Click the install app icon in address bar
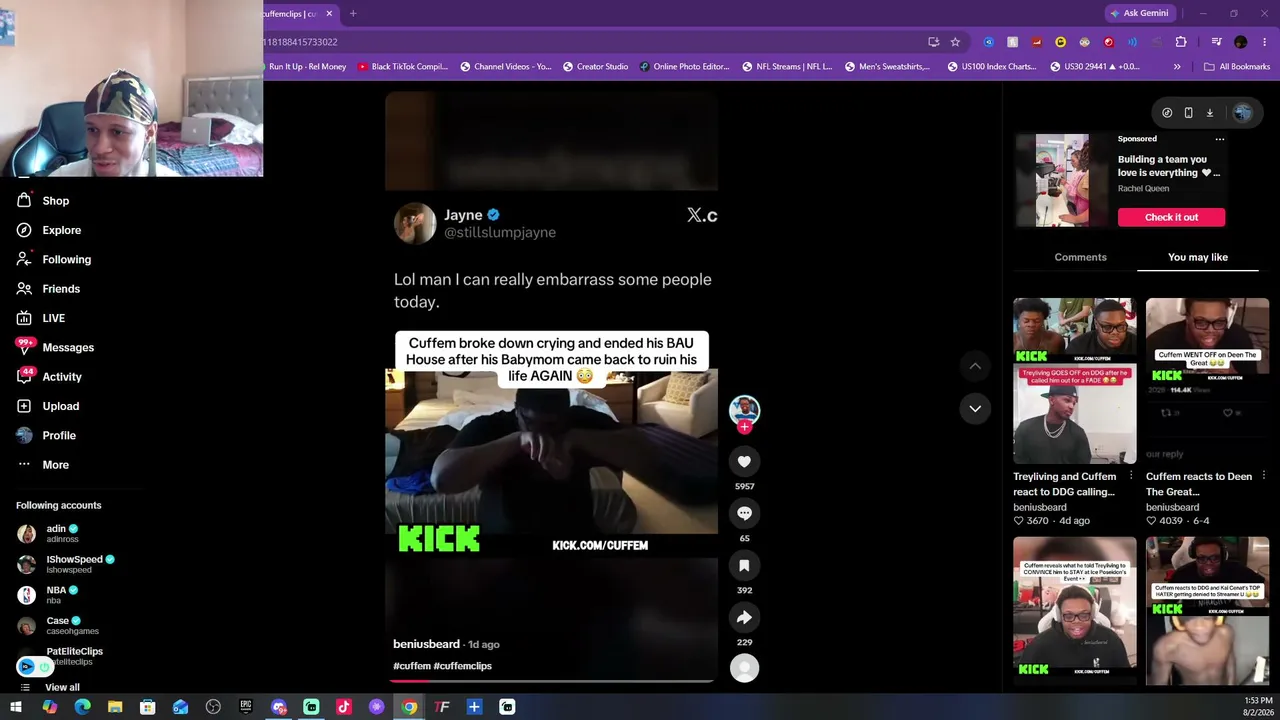 pyautogui.click(x=933, y=42)
